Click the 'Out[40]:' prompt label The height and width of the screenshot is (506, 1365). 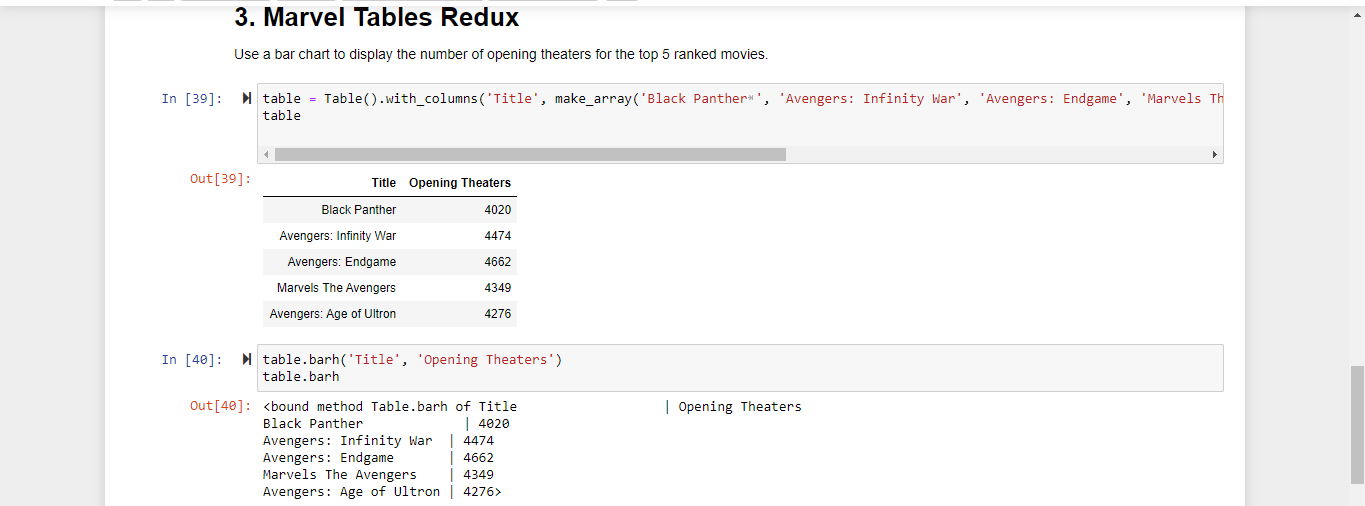tap(220, 406)
